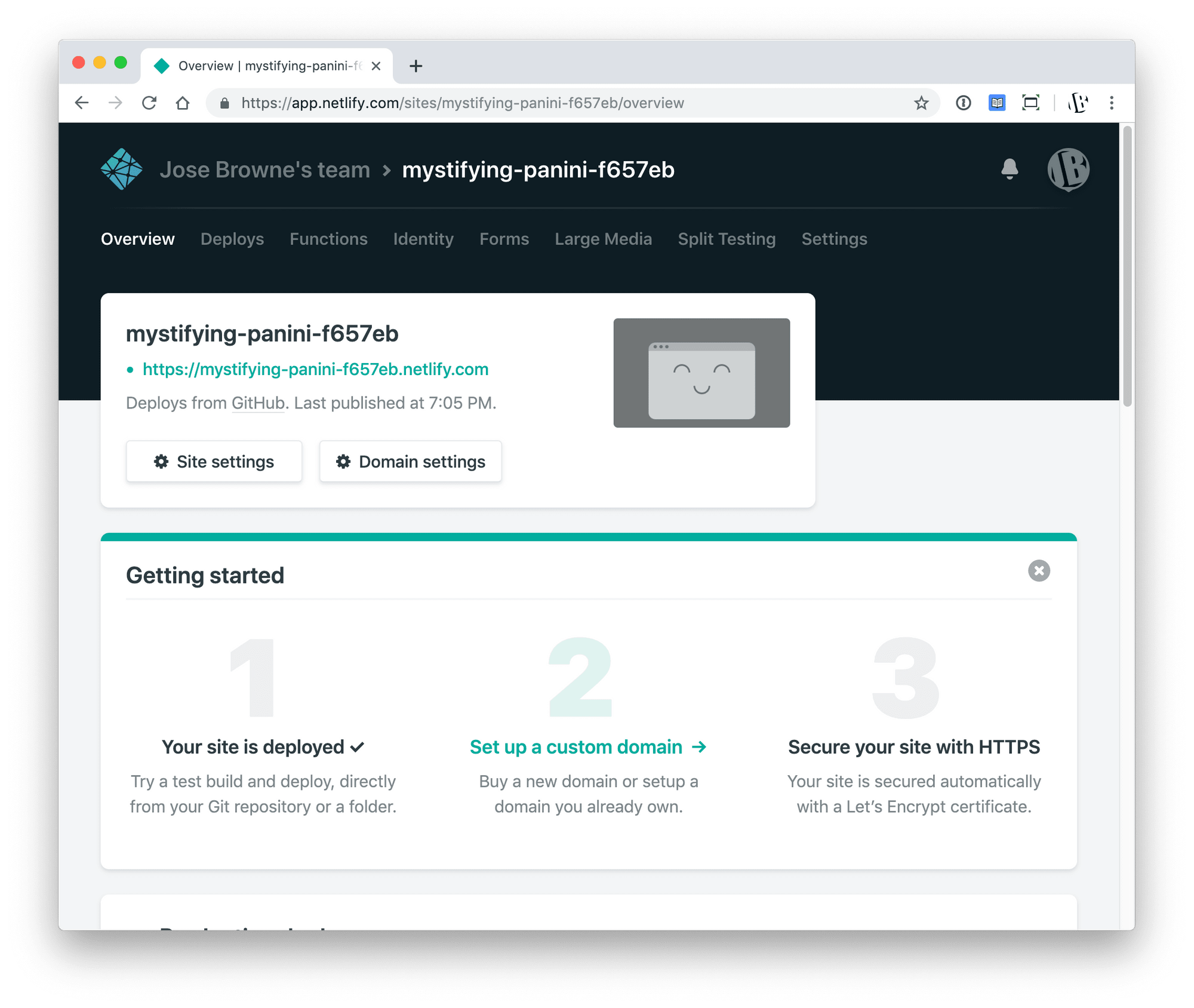Follow the GitHub link
1194x1008 pixels.
coord(258,403)
